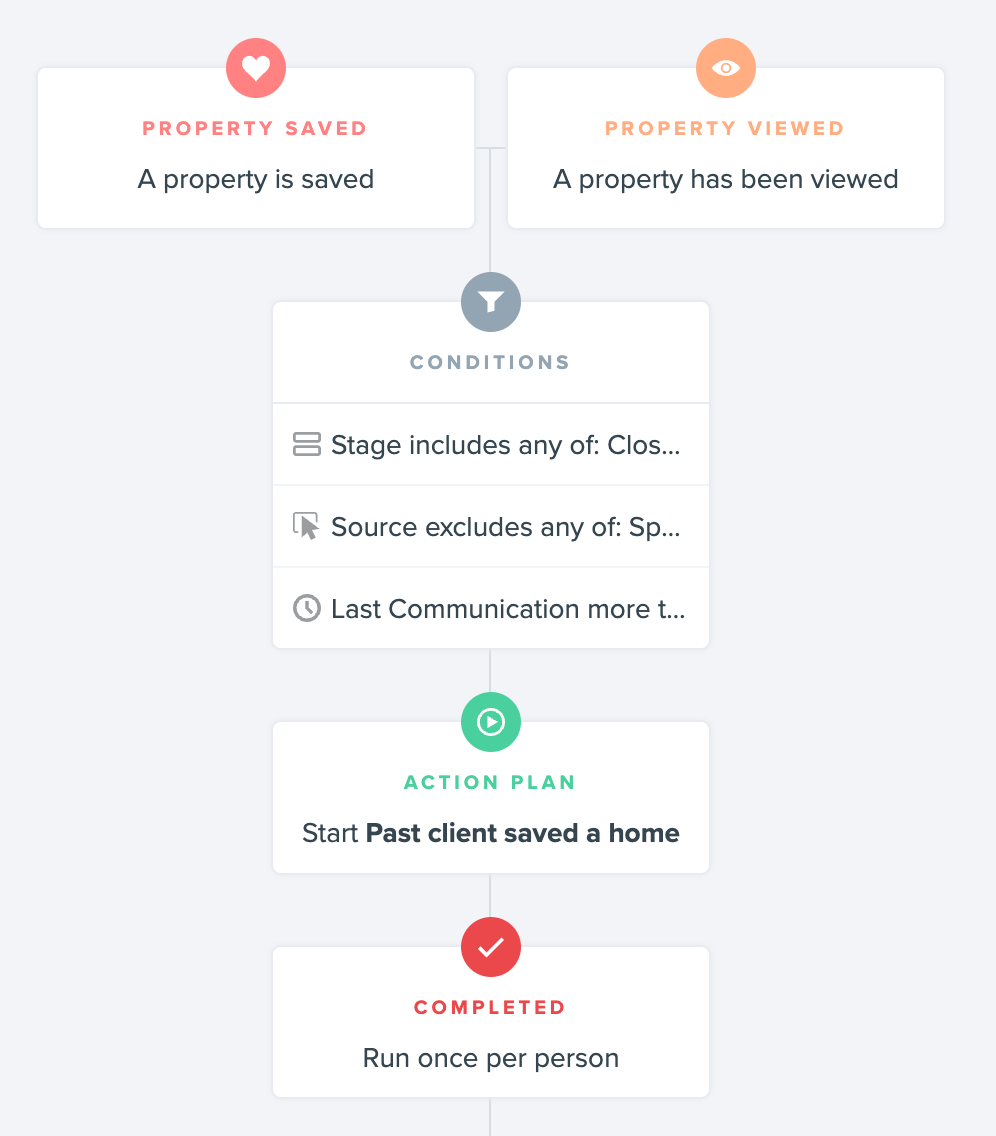Click the heart icon on Property Saved
The width and height of the screenshot is (996, 1136).
256,68
